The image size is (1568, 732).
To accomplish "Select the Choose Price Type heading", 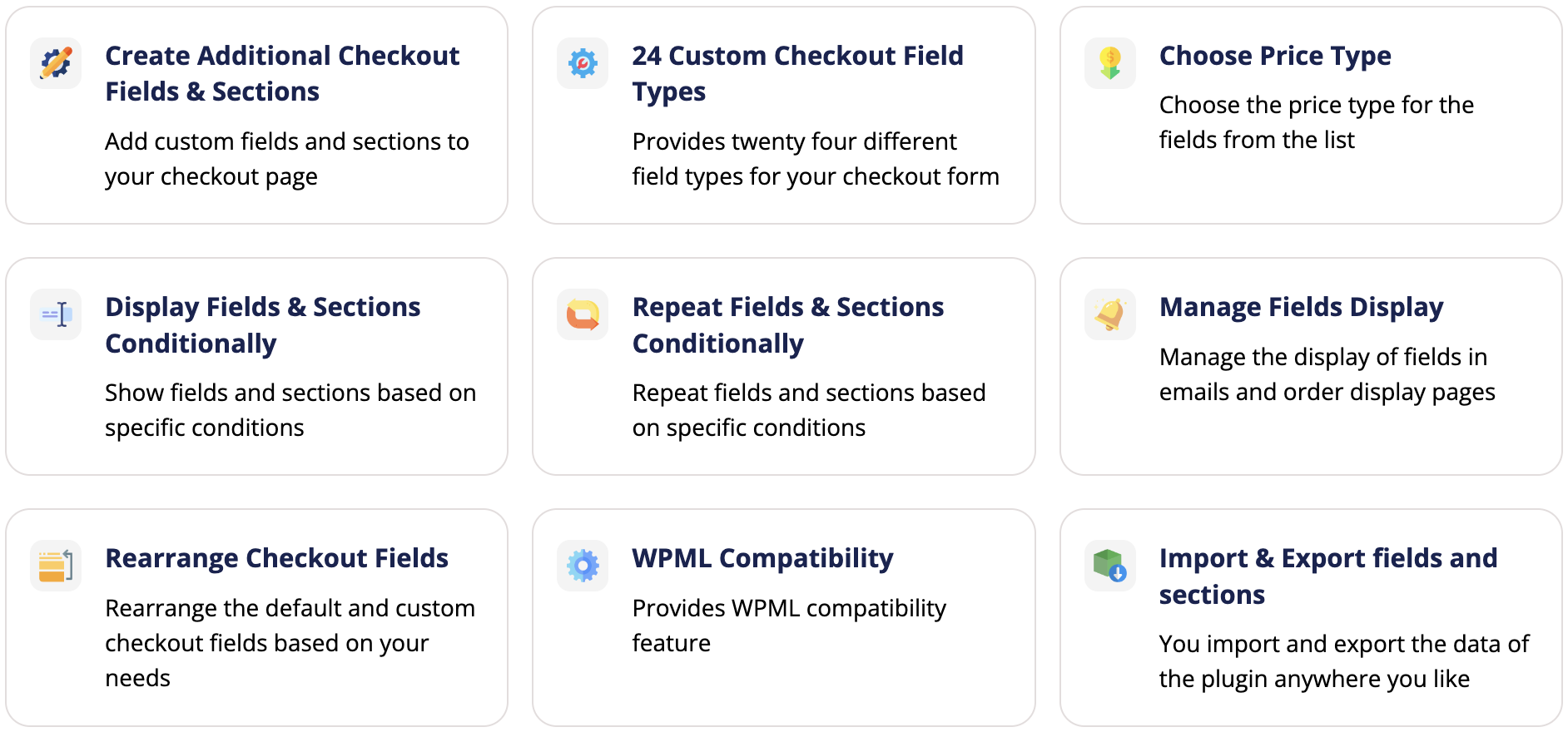I will (x=1275, y=56).
